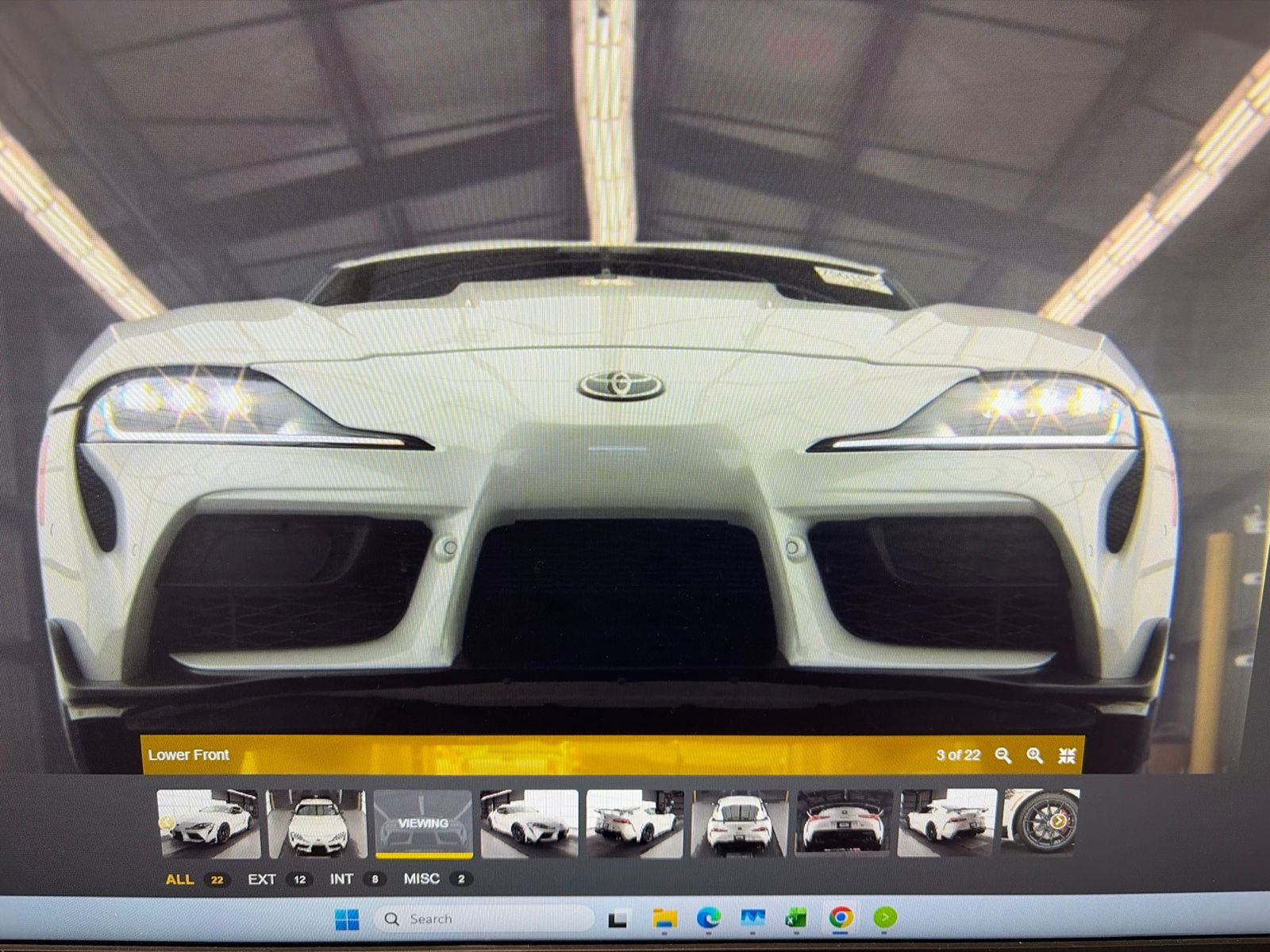Open the eighth thumbnail, rear side angle

pyautogui.click(x=947, y=824)
